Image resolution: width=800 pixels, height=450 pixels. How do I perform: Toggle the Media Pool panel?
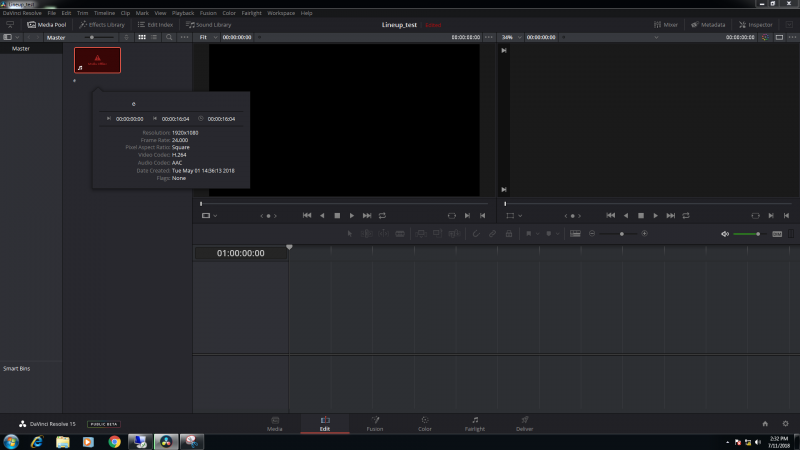point(46,24)
